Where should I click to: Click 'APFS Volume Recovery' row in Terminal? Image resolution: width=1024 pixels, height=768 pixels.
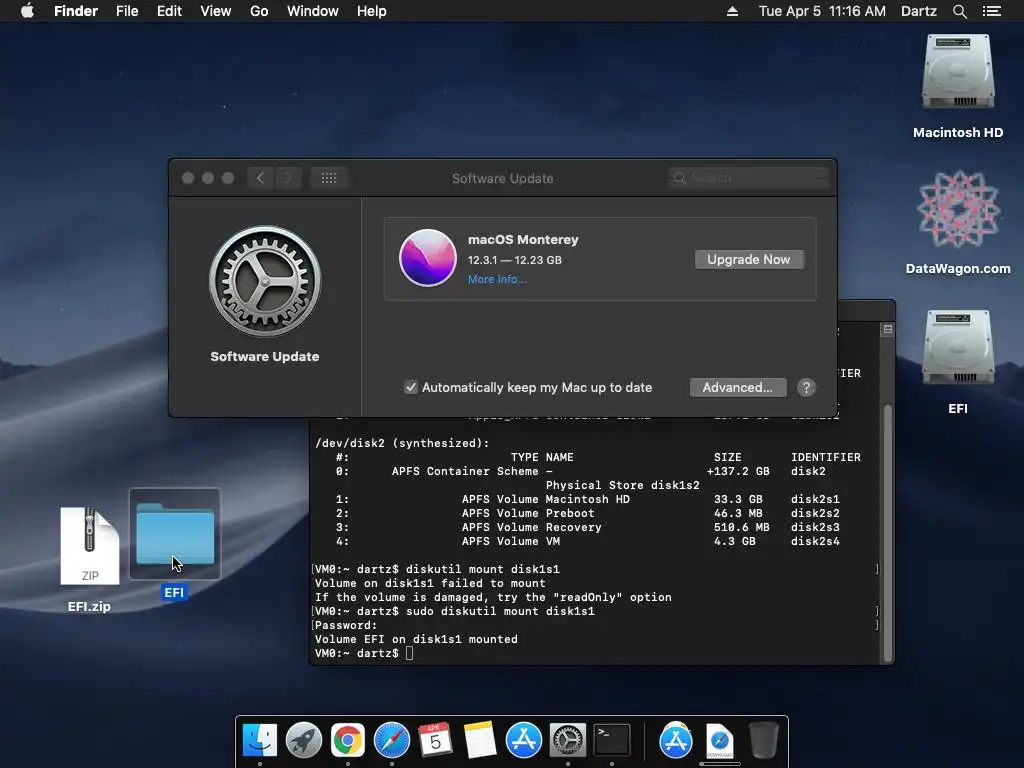pos(588,527)
